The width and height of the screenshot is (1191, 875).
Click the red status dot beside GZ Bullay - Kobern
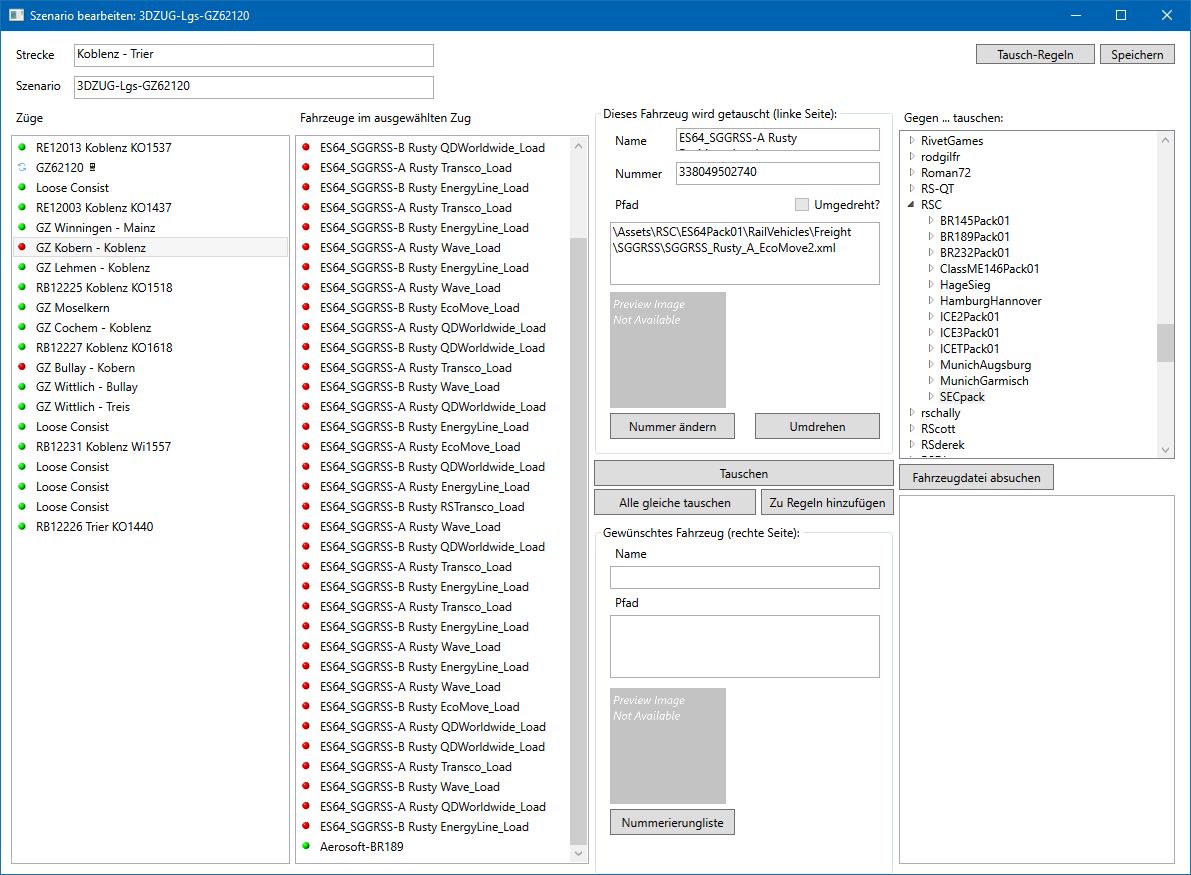coord(22,367)
